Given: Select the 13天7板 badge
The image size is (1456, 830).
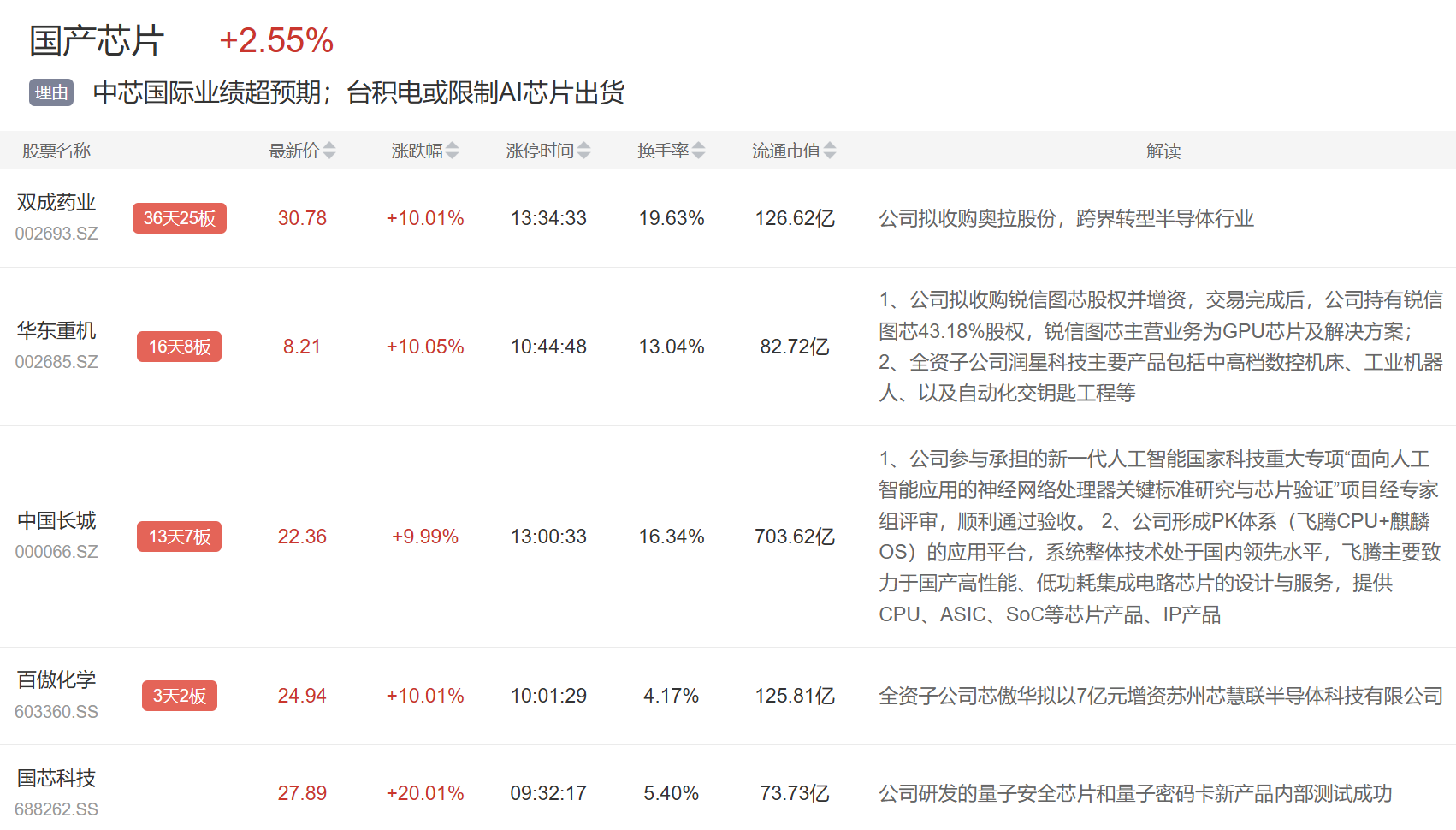Looking at the screenshot, I should [x=179, y=537].
